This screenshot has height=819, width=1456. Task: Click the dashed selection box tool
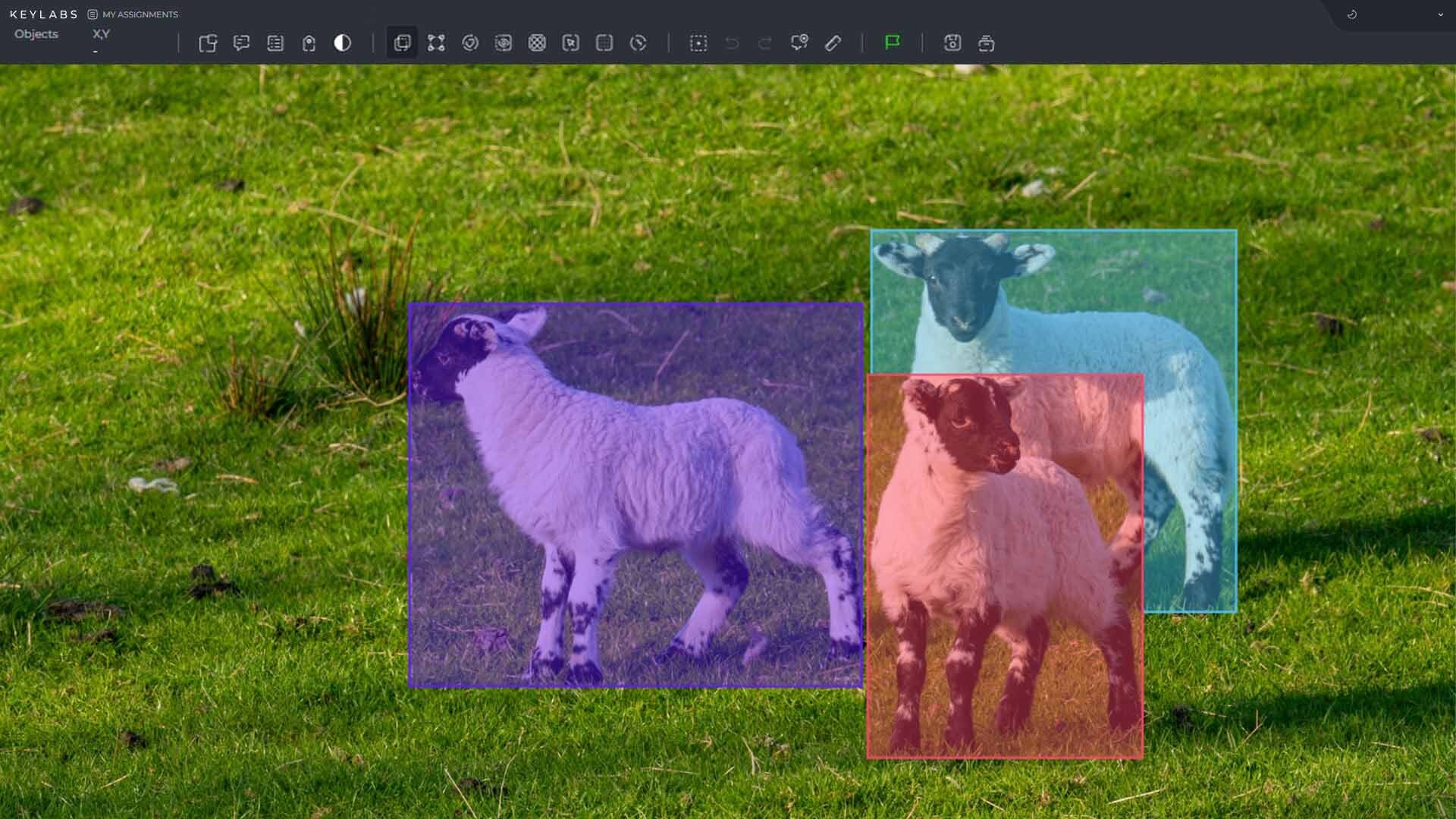[698, 43]
